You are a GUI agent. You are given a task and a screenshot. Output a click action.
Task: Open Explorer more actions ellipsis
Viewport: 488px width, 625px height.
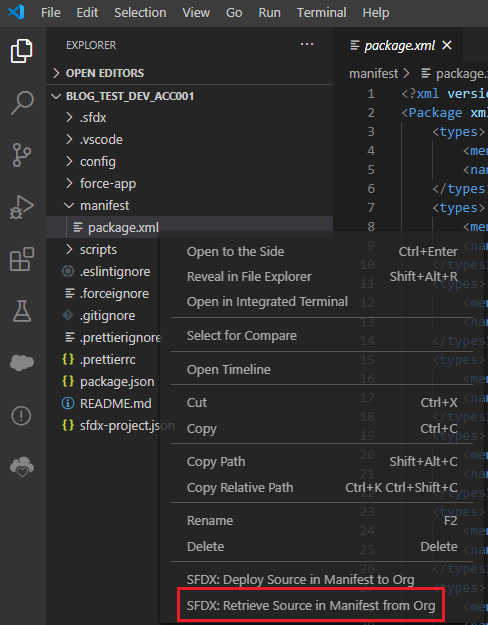[x=307, y=44]
